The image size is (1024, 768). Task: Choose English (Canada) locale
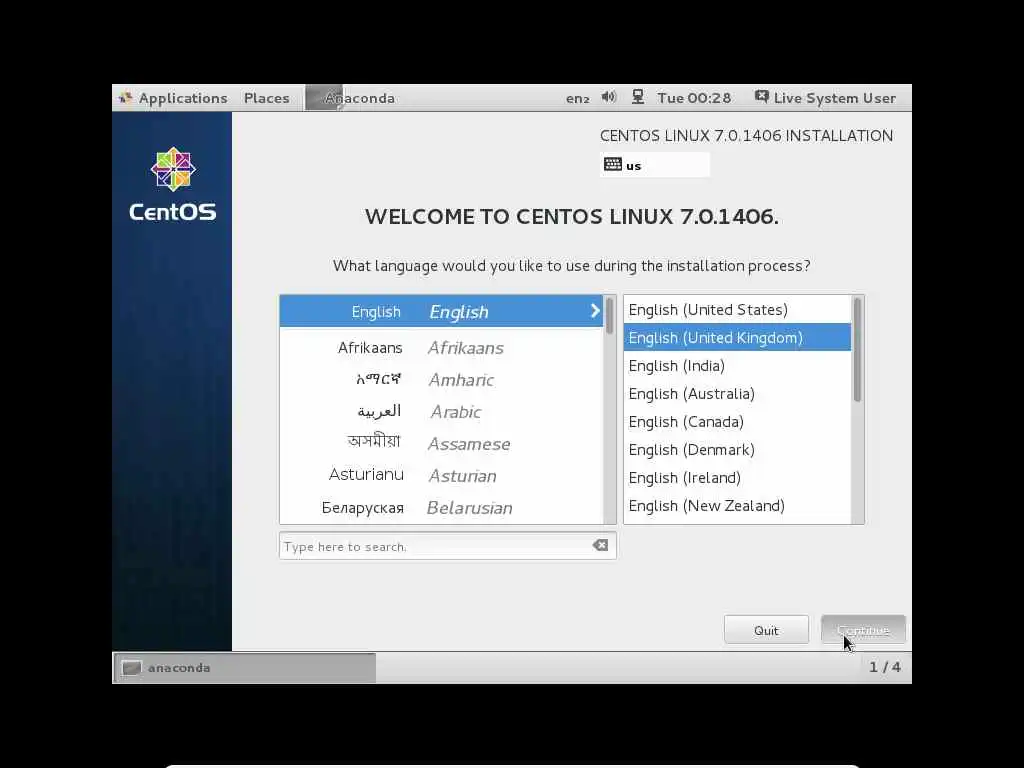(x=737, y=422)
